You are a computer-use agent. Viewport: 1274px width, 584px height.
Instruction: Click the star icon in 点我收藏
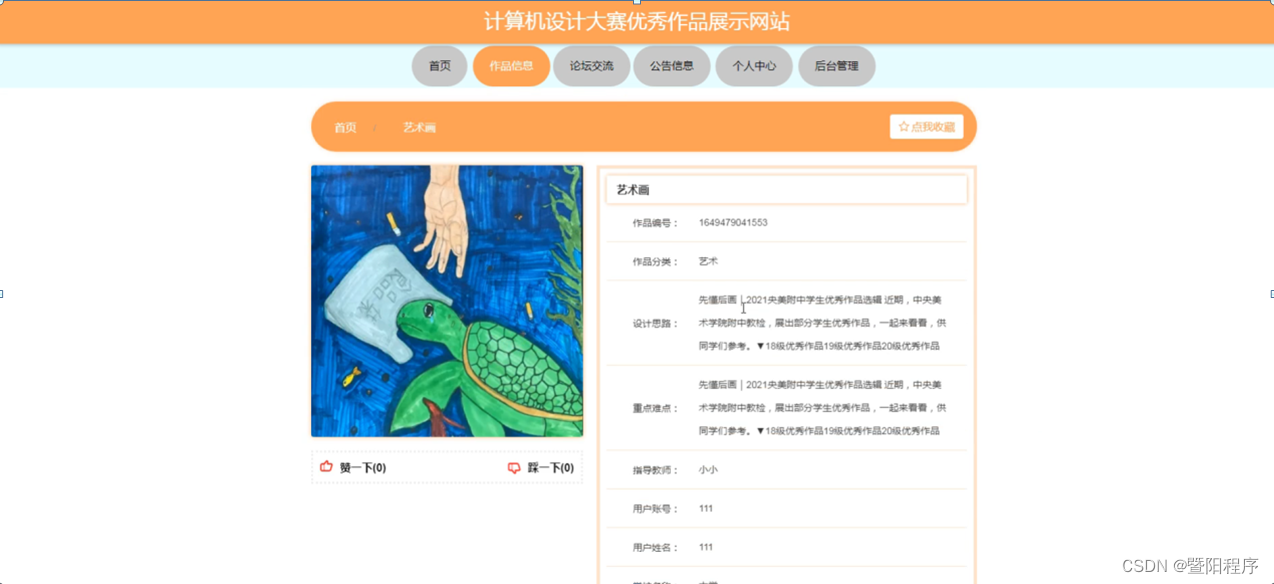[x=904, y=127]
